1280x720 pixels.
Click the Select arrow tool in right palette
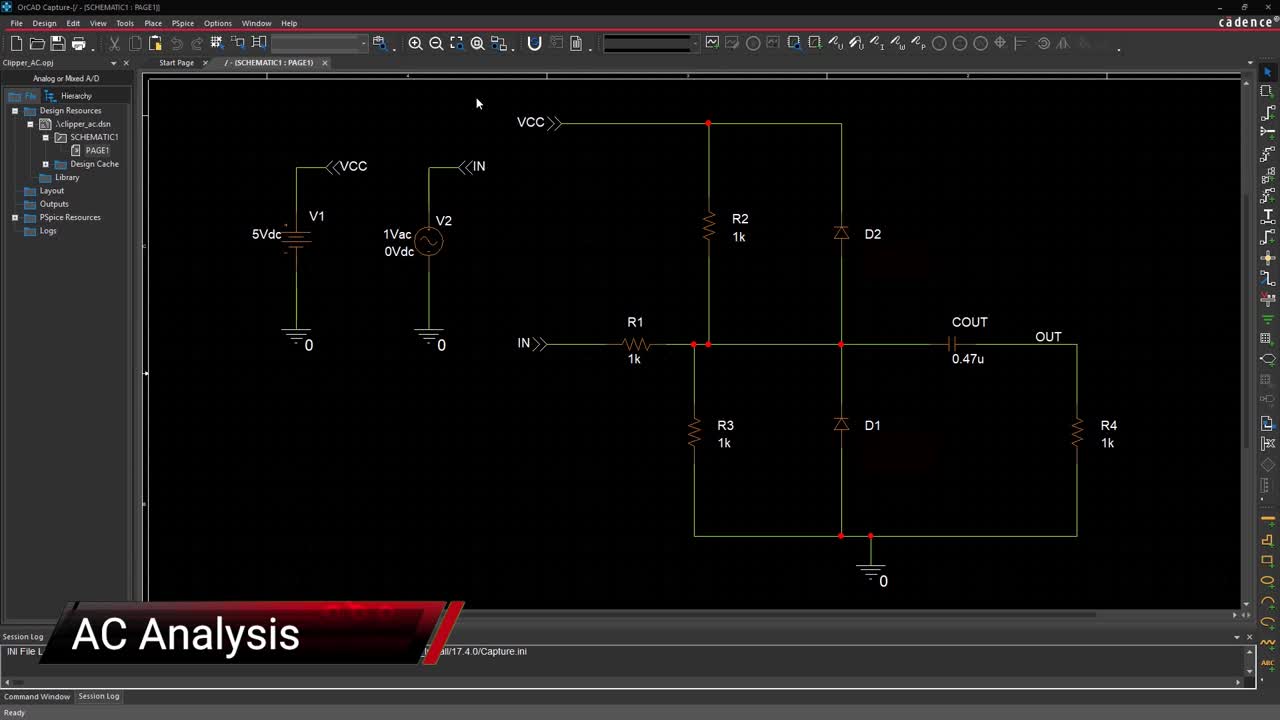(x=1267, y=72)
